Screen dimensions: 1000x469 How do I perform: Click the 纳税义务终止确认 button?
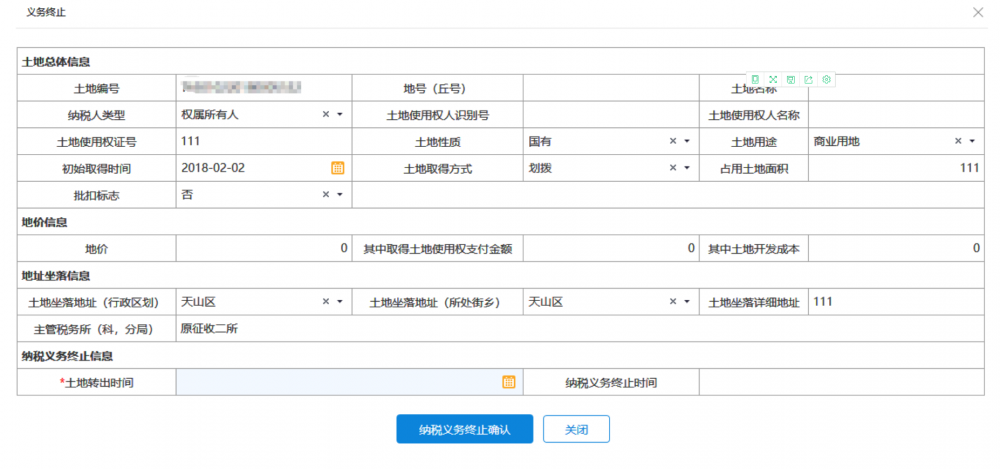coord(464,429)
